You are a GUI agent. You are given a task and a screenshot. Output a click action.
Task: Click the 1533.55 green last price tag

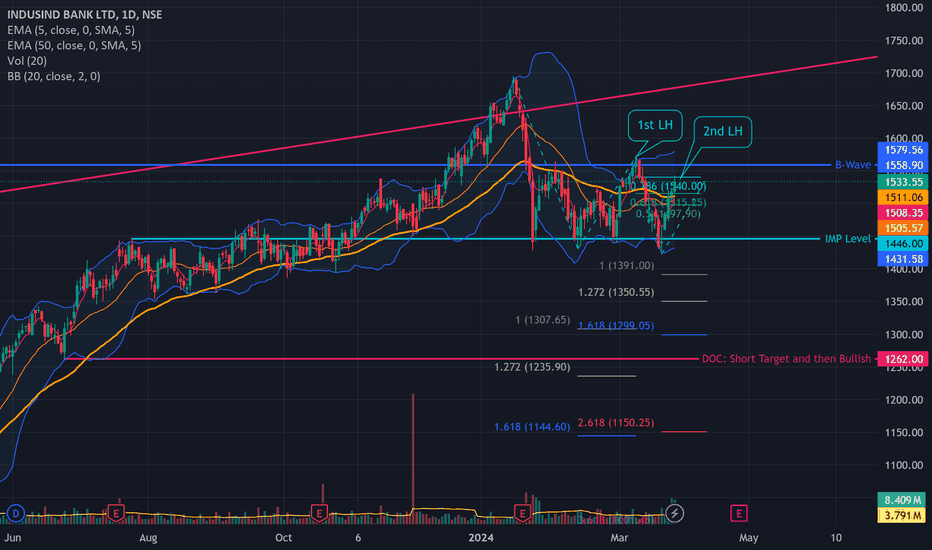[x=903, y=182]
